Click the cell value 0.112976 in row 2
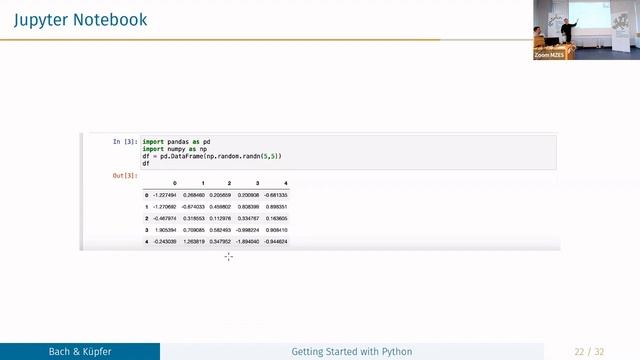Viewport: 640px width, 360px height. (220, 218)
